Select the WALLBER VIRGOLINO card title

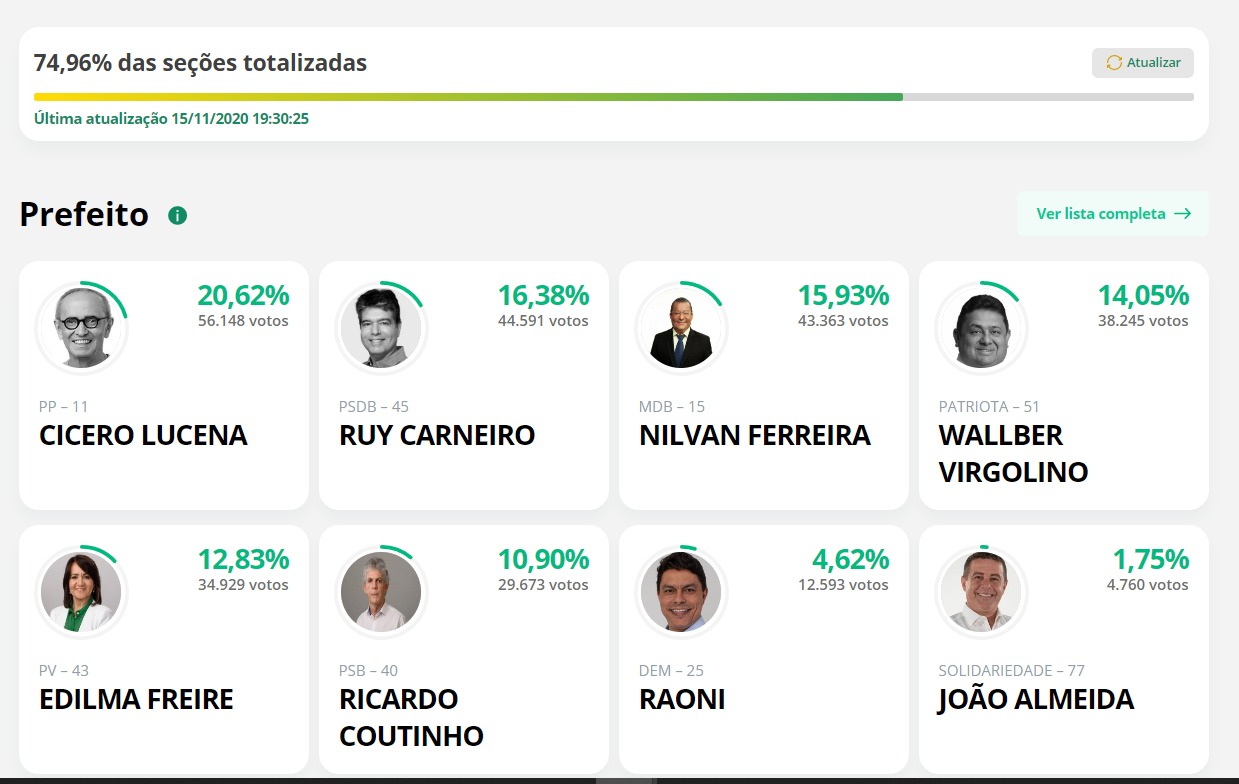click(1013, 453)
